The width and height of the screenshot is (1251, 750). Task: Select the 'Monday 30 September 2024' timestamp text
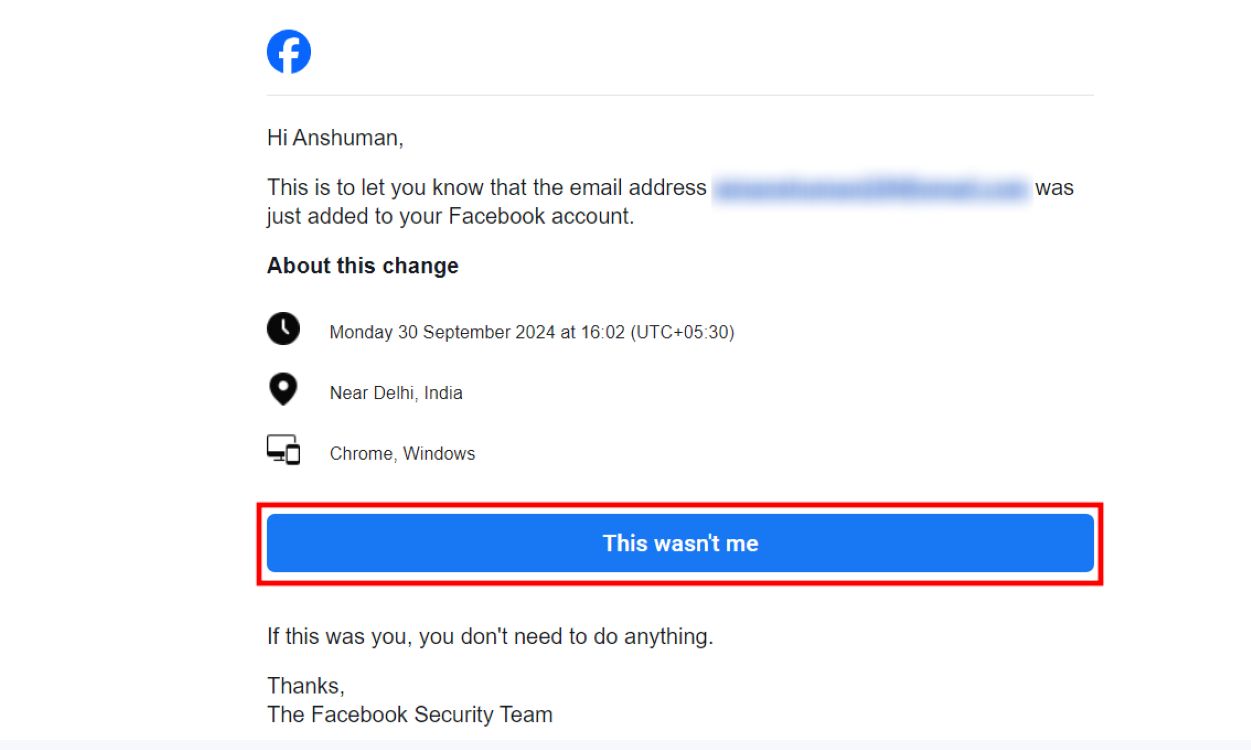click(531, 331)
